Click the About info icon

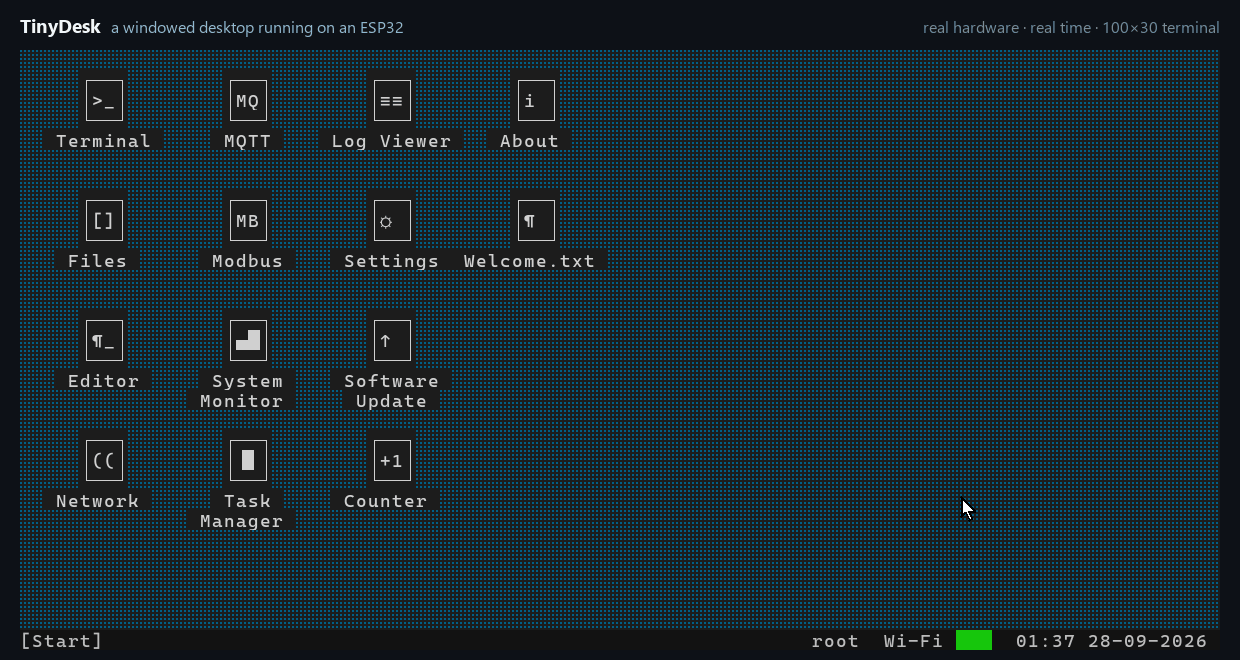coord(536,101)
